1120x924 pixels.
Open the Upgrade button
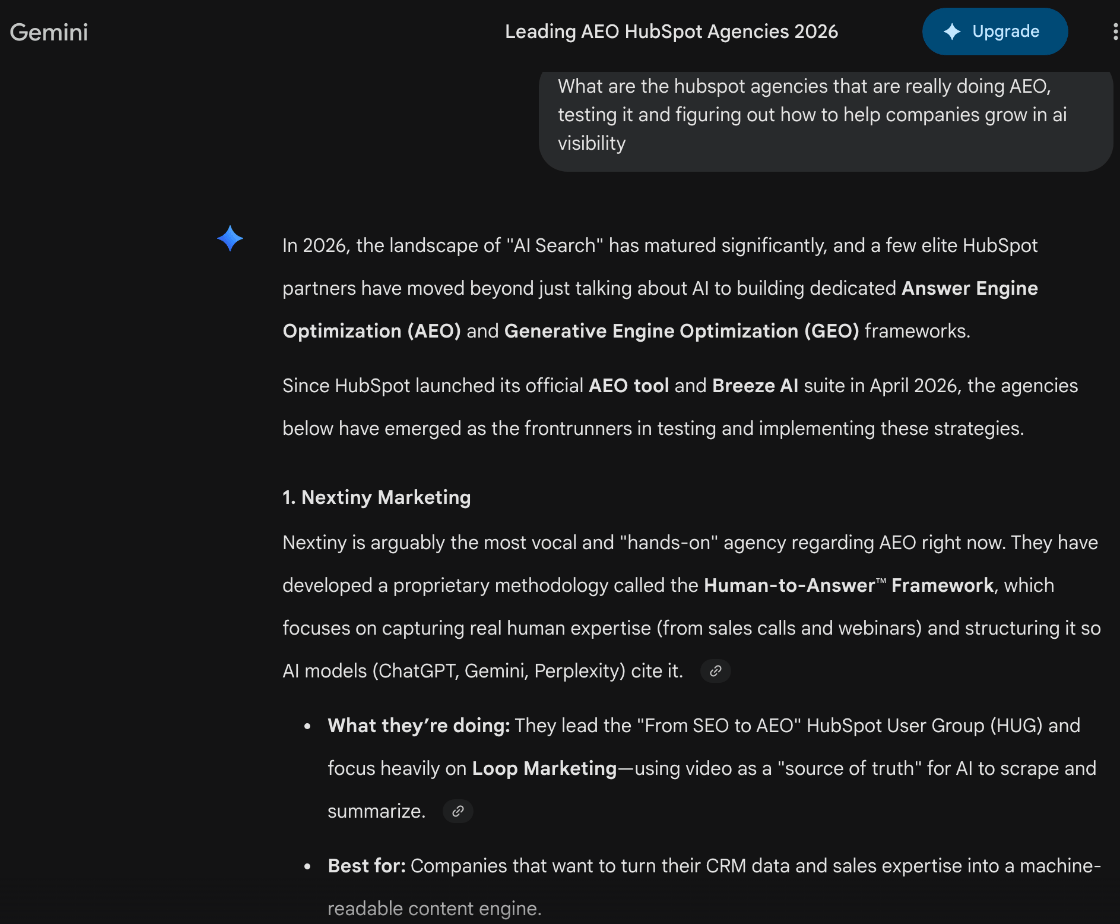pyautogui.click(x=994, y=31)
